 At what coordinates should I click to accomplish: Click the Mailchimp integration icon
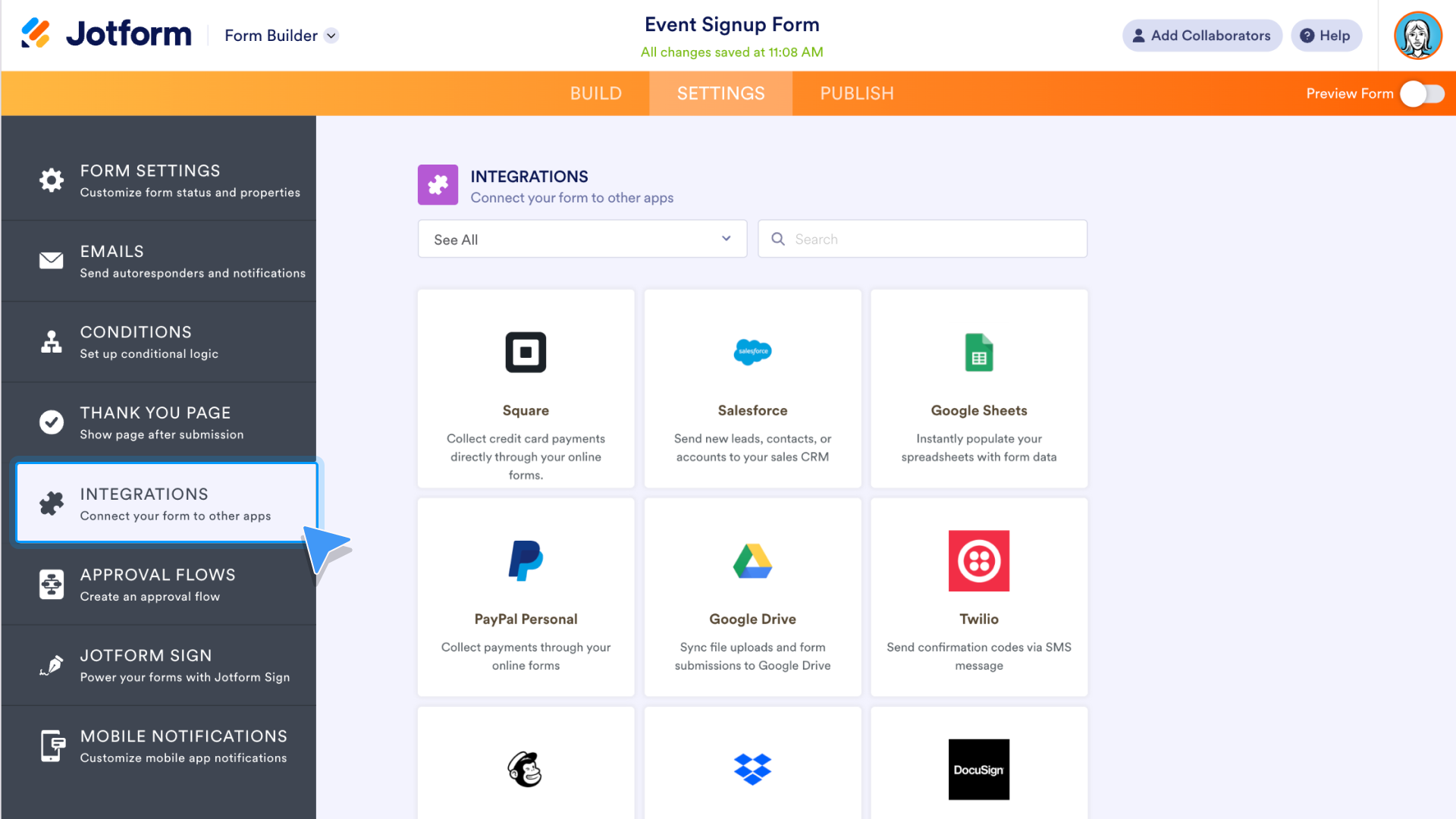[x=525, y=769]
